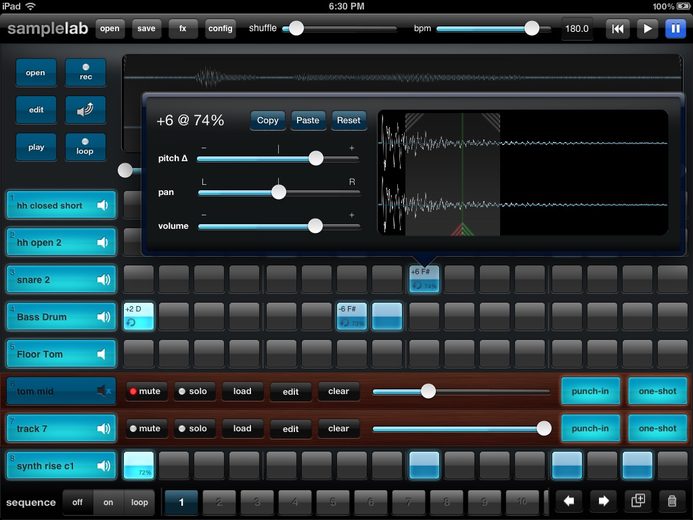Click the pan slider knob
Image resolution: width=693 pixels, height=520 pixels.
pos(278,192)
